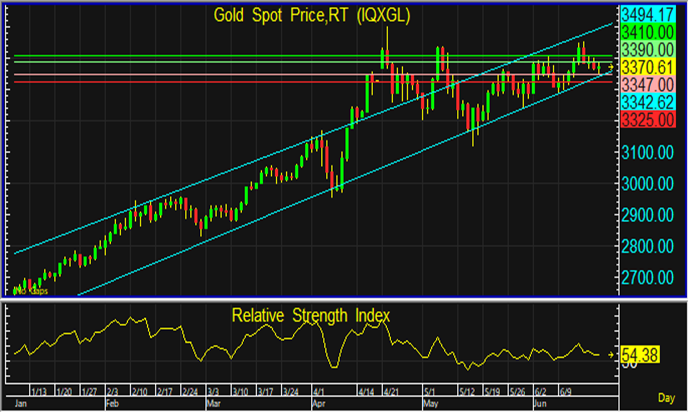
Task: Click the 6/9 date axis label
Action: pos(565,392)
